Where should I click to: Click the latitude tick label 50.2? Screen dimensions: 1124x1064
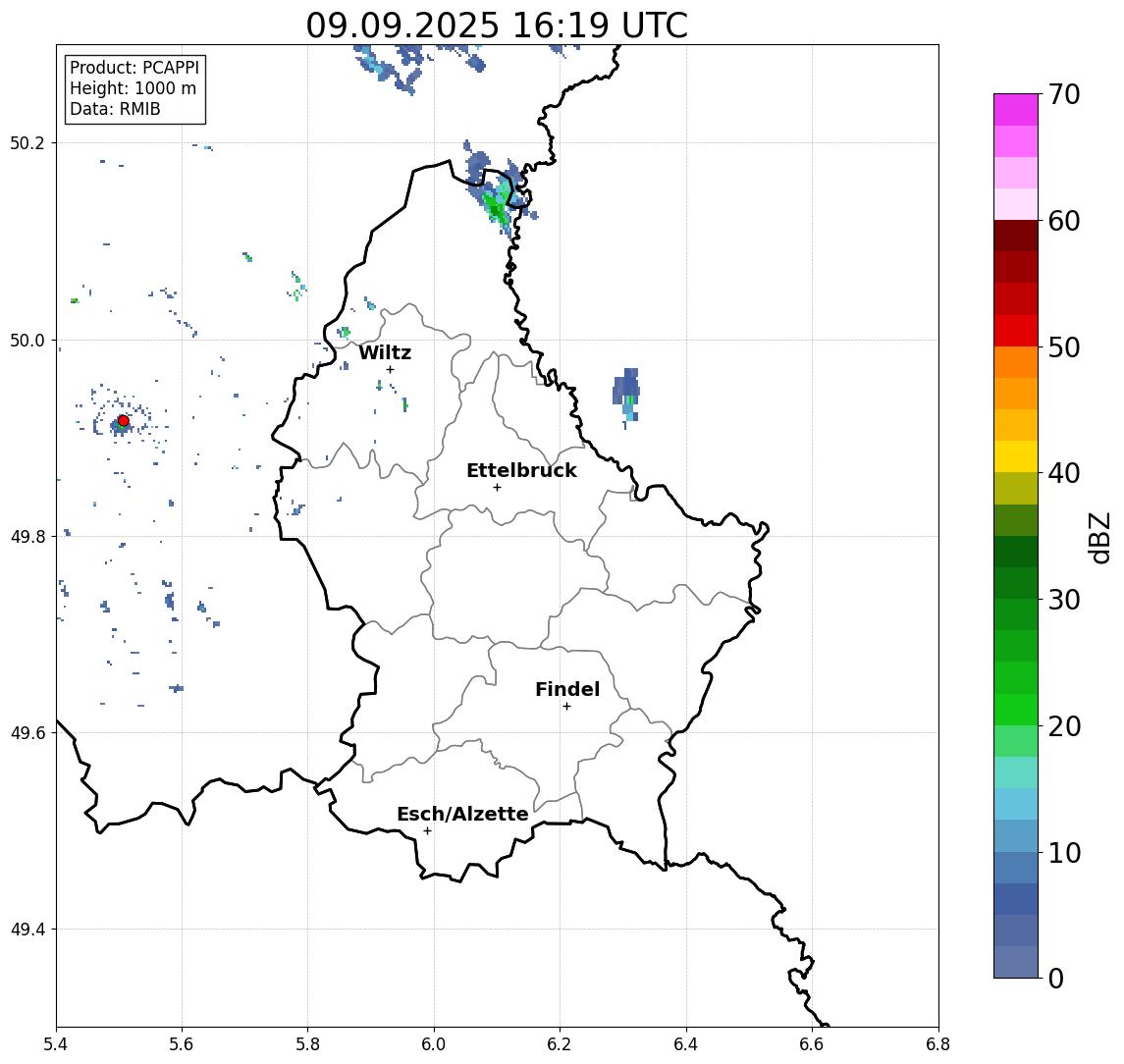pos(27,142)
